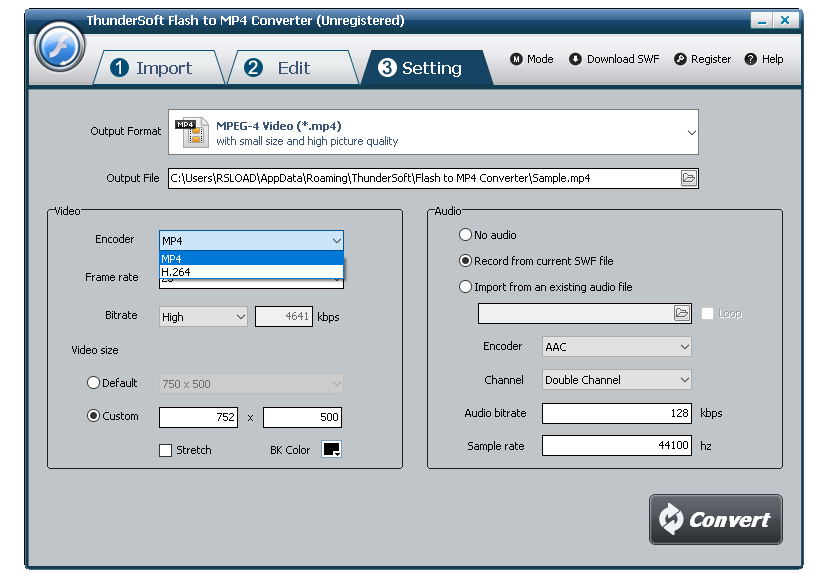Click the ThunderSoft logo icon
The width and height of the screenshot is (826, 582).
coord(59,47)
